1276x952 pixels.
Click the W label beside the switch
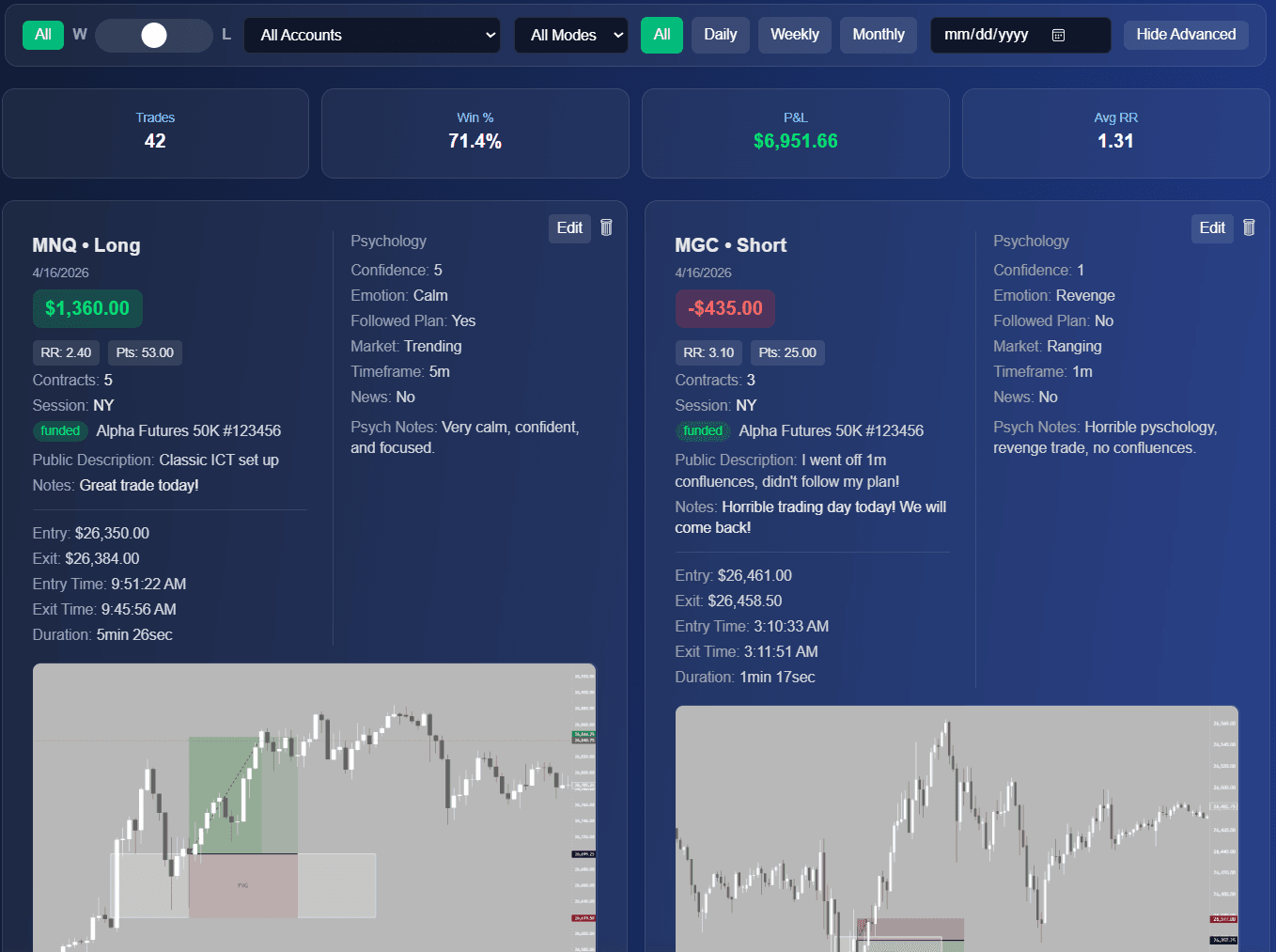[x=80, y=35]
